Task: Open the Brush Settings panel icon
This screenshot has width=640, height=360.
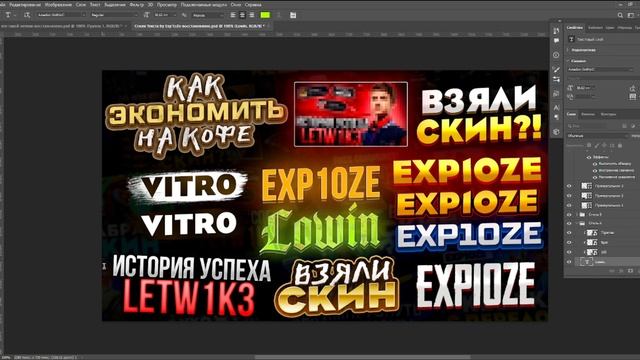Action: click(x=556, y=80)
